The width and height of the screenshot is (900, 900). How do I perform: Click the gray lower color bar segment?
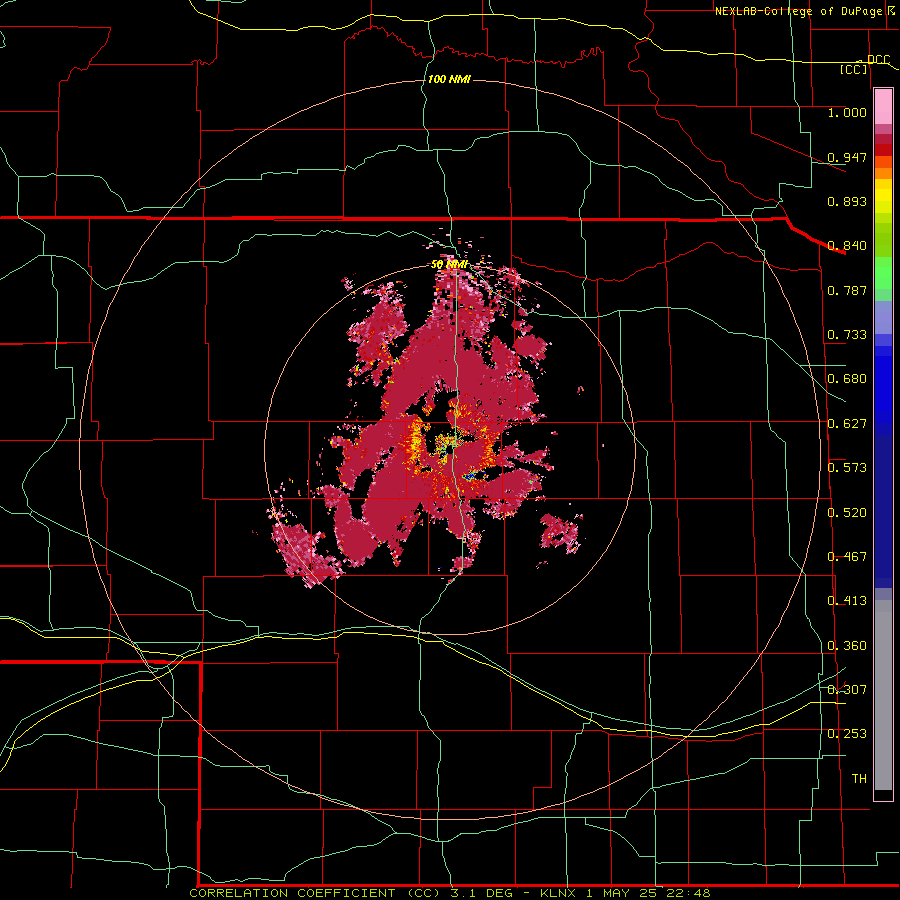pos(883,695)
